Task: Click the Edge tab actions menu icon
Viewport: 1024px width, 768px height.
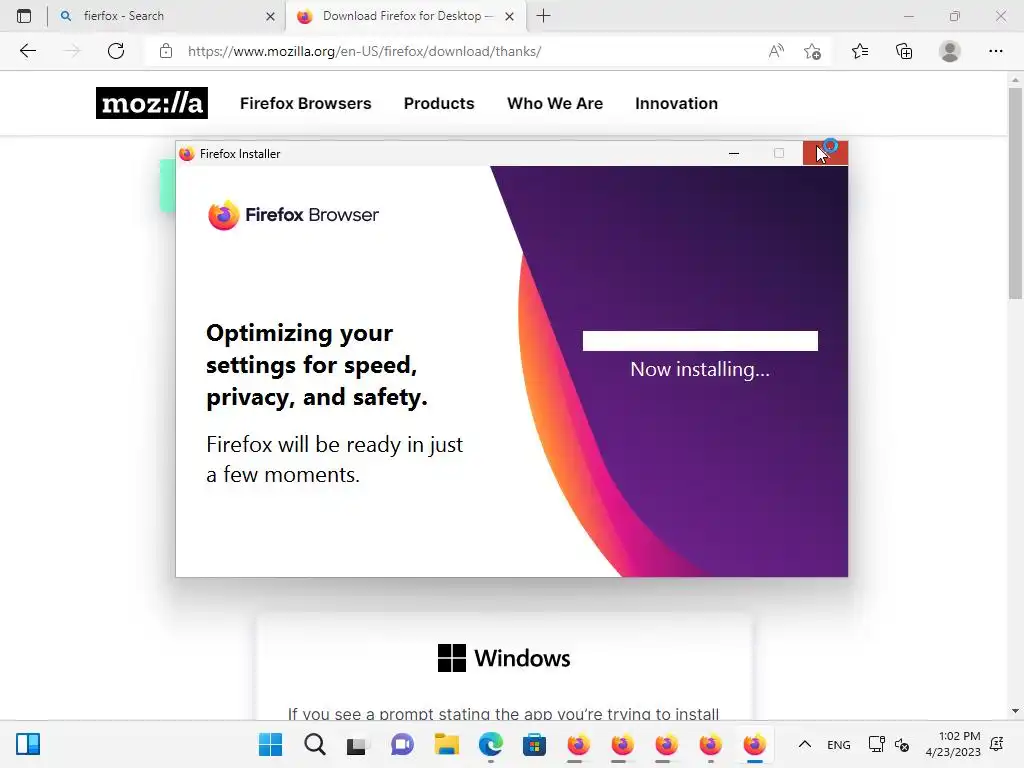Action: [x=24, y=16]
